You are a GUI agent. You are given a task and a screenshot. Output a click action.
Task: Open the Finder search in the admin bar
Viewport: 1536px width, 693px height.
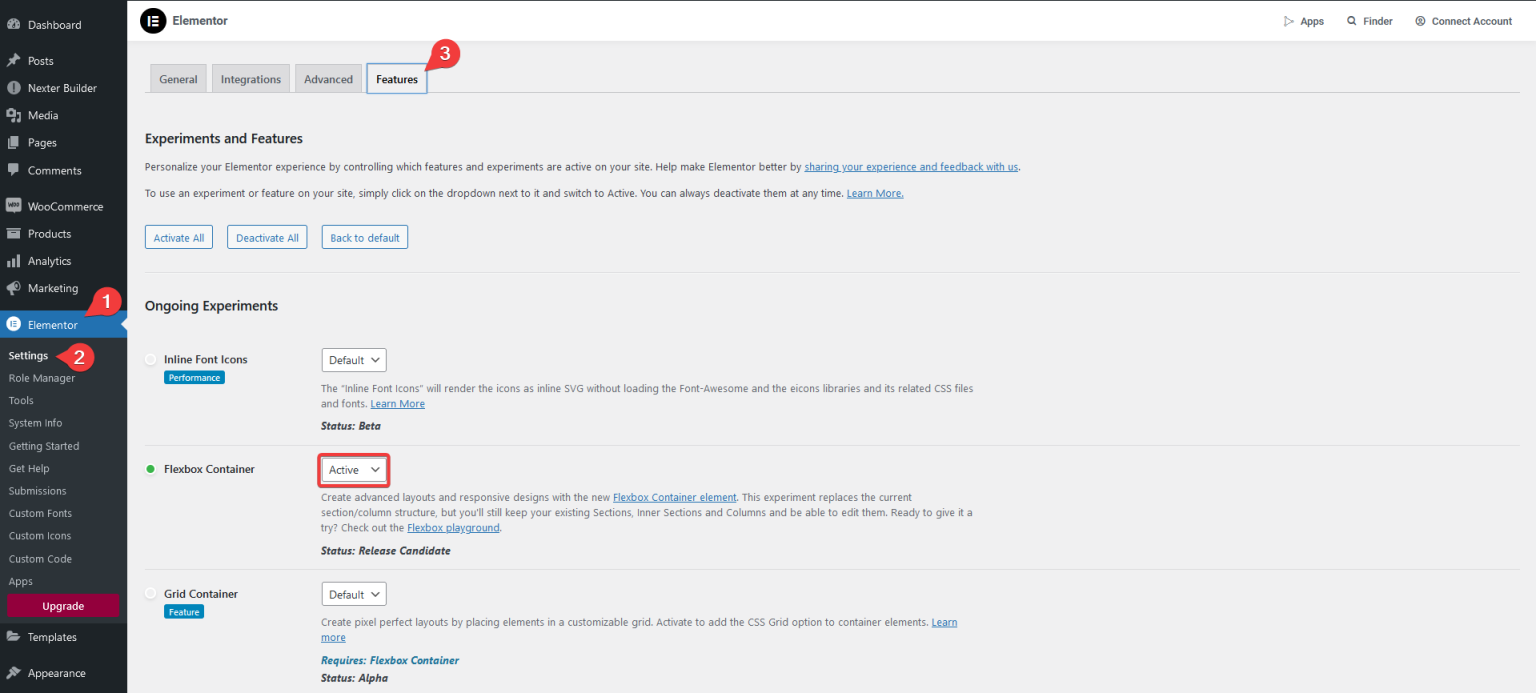click(1369, 20)
